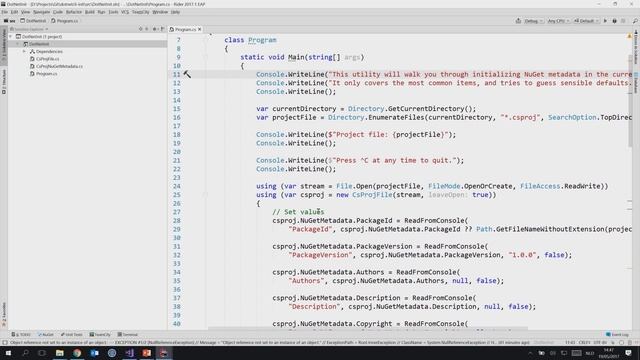Click the Windows taskbar search icon

(25, 353)
